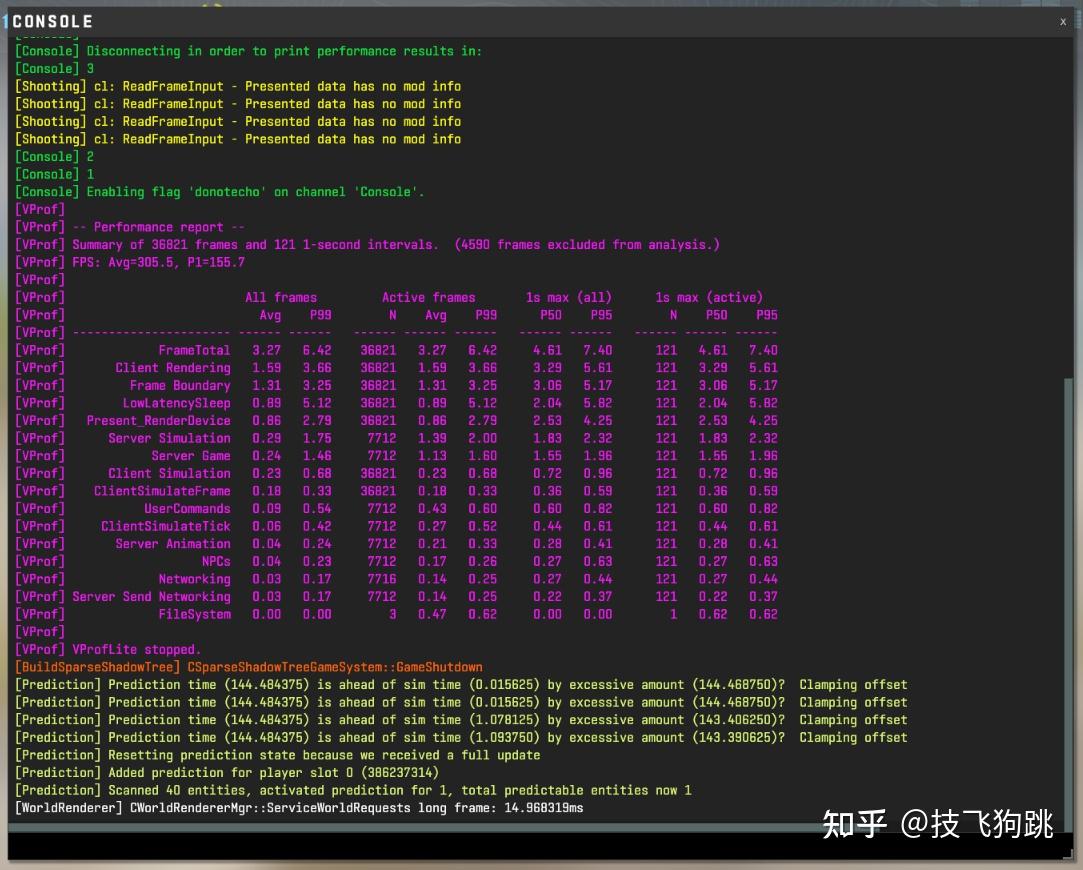The height and width of the screenshot is (870, 1083).
Task: Select the 'Server Send Networking' row label
Action: click(151, 597)
